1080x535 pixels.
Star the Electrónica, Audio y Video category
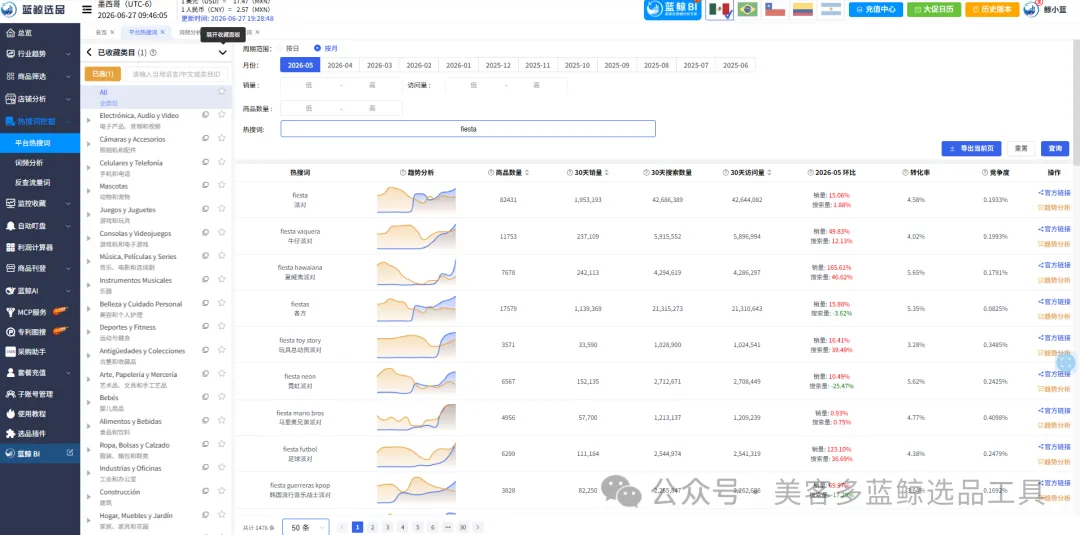point(222,115)
